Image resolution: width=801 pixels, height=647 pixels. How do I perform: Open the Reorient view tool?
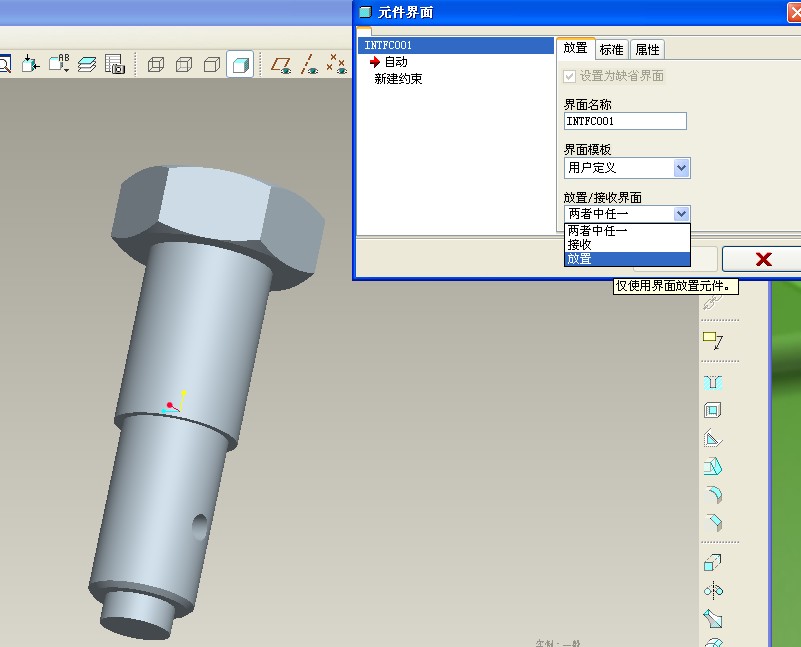[x=31, y=64]
